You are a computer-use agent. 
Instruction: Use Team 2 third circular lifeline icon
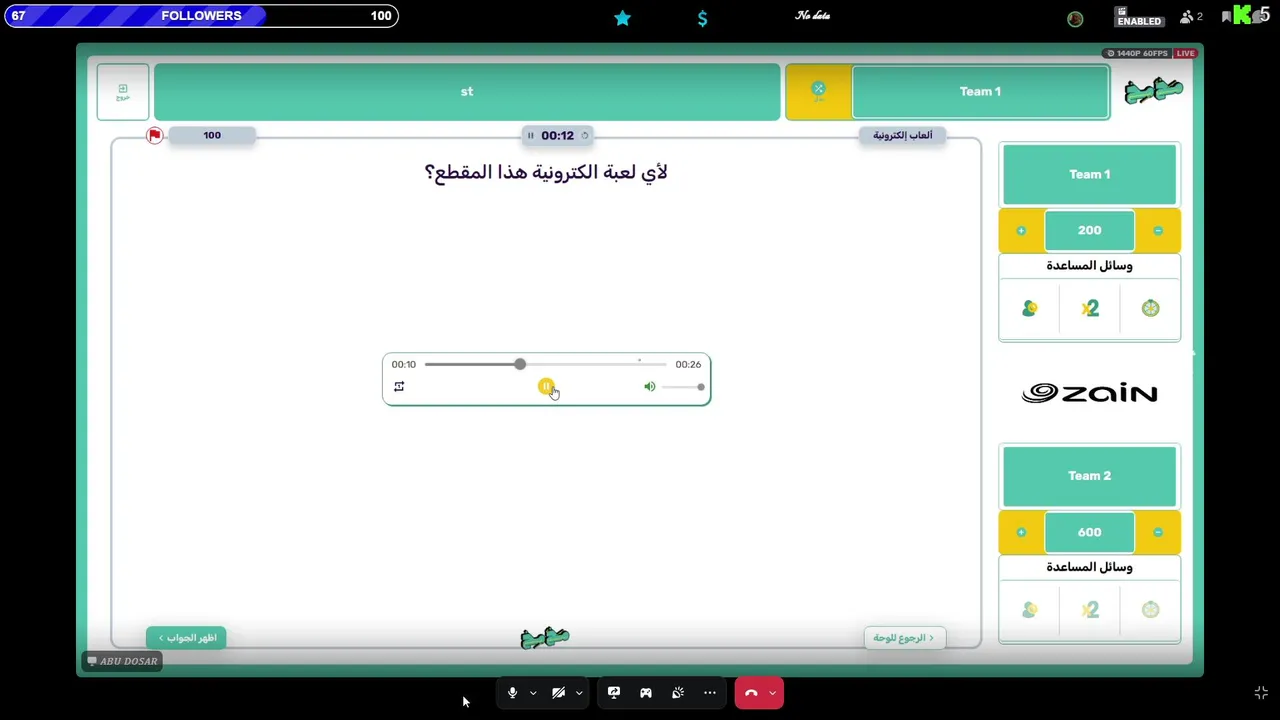[x=1150, y=610]
